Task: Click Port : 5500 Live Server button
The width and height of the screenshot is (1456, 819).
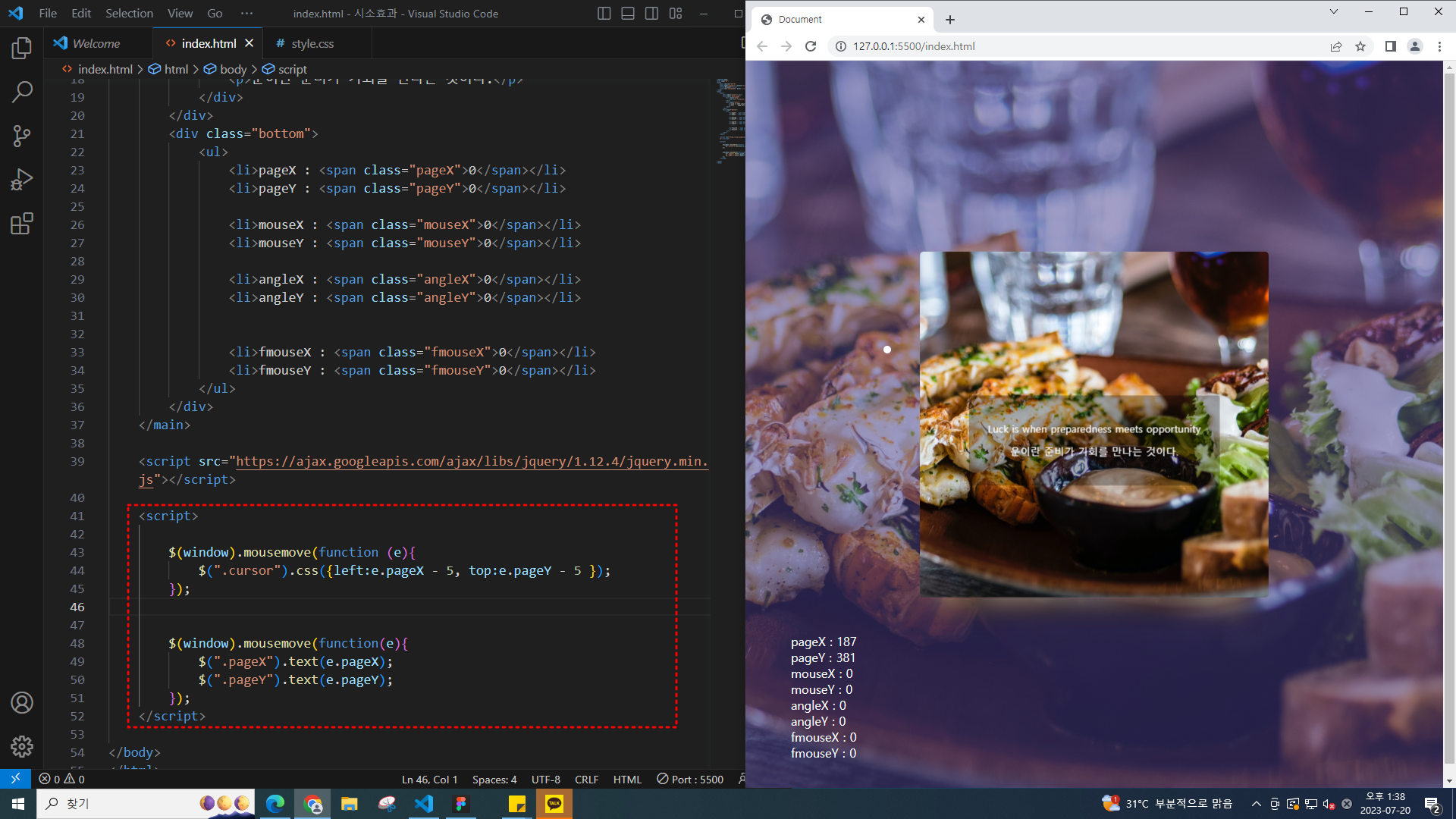Action: 690,780
